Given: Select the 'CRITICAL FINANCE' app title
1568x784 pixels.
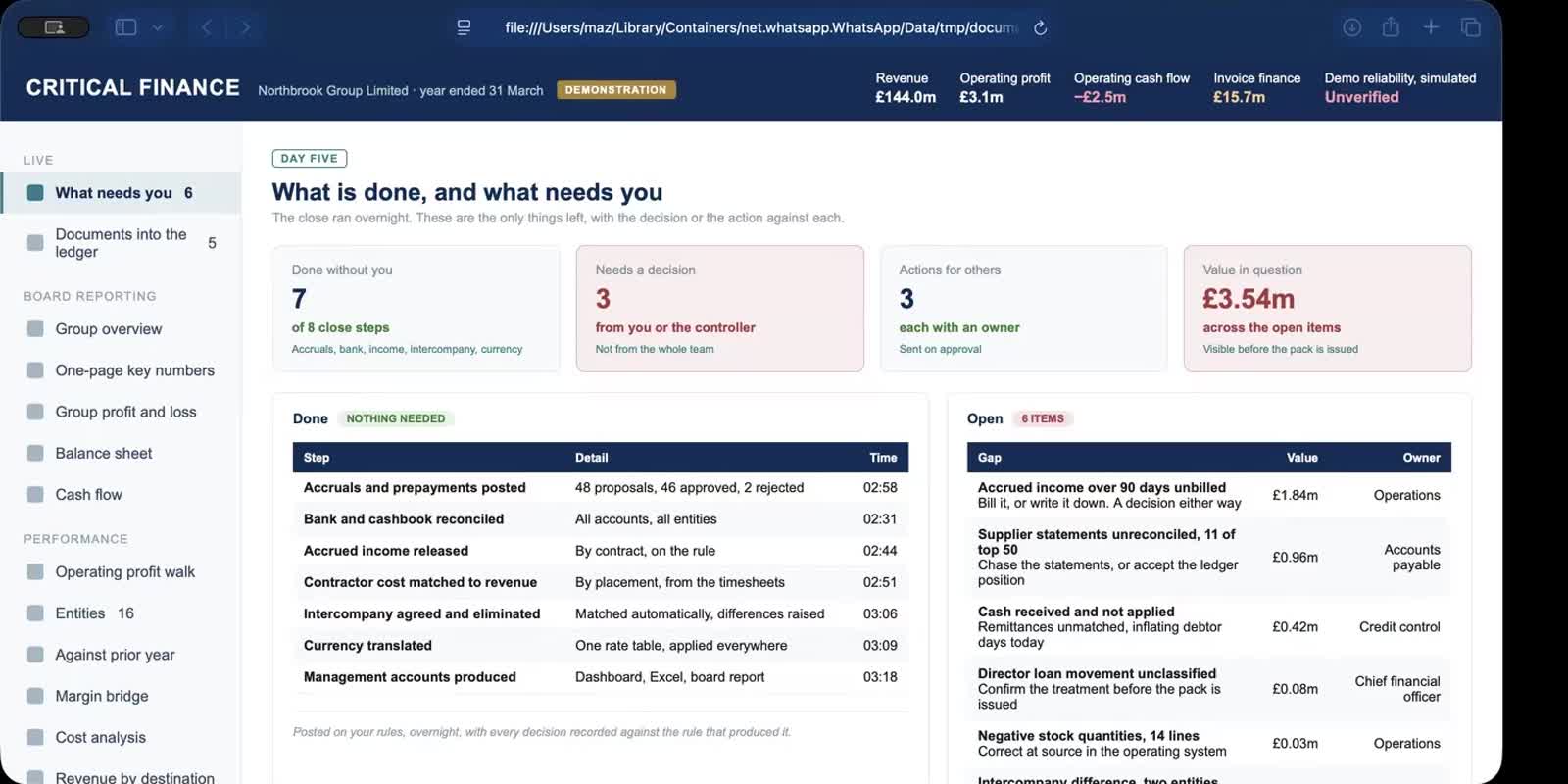Looking at the screenshot, I should click(132, 88).
